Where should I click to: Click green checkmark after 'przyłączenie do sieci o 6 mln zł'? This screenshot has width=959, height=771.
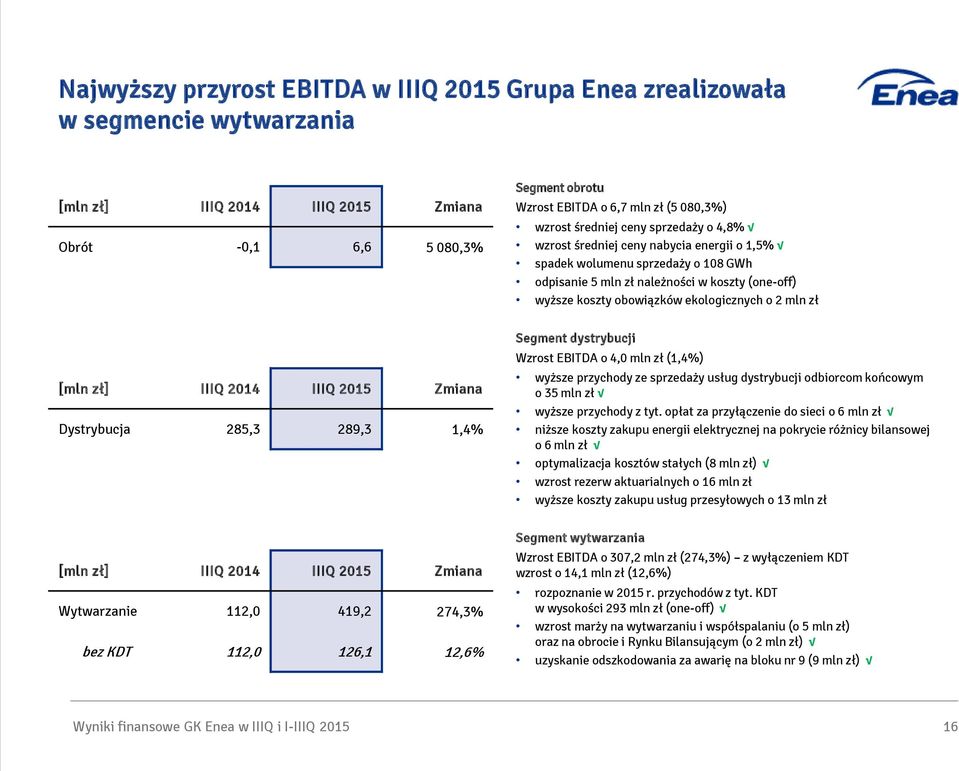coord(890,412)
